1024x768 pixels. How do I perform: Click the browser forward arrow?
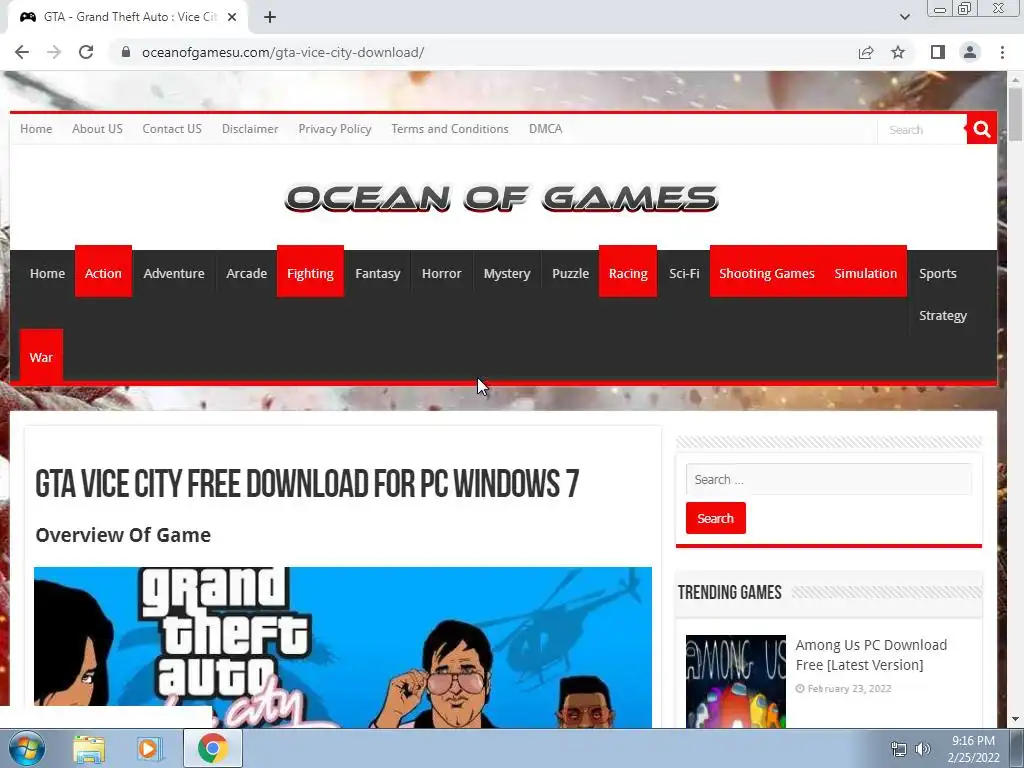pyautogui.click(x=54, y=52)
